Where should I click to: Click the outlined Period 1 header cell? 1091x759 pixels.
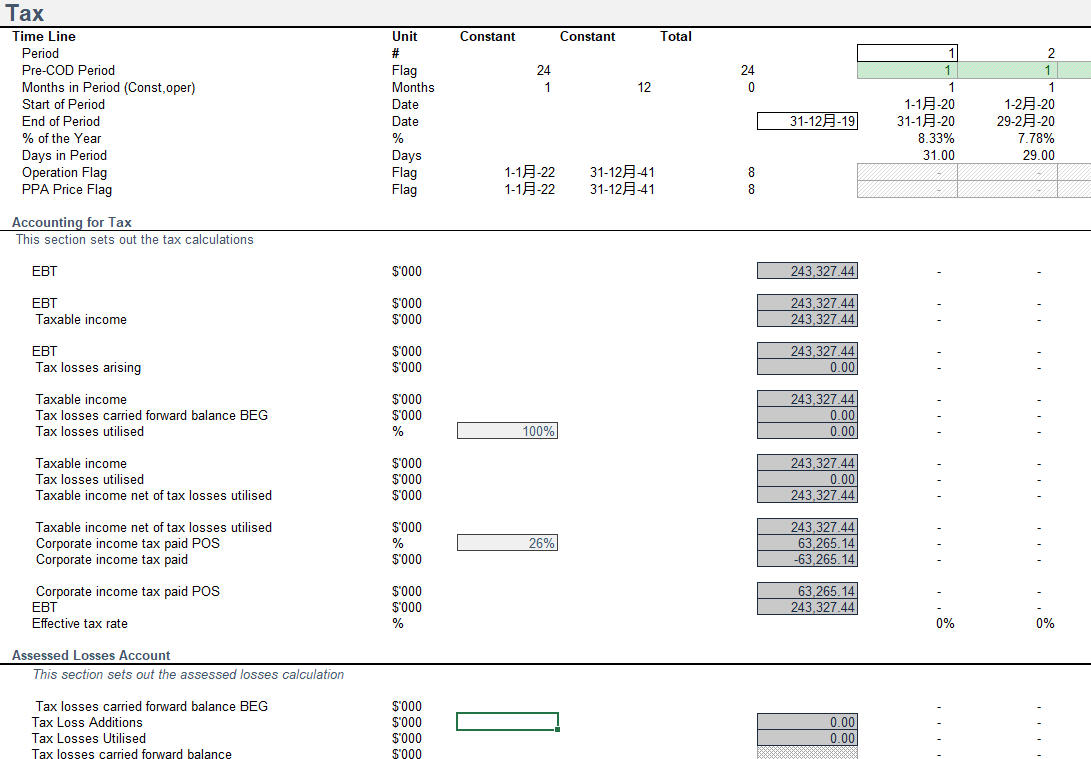907,53
